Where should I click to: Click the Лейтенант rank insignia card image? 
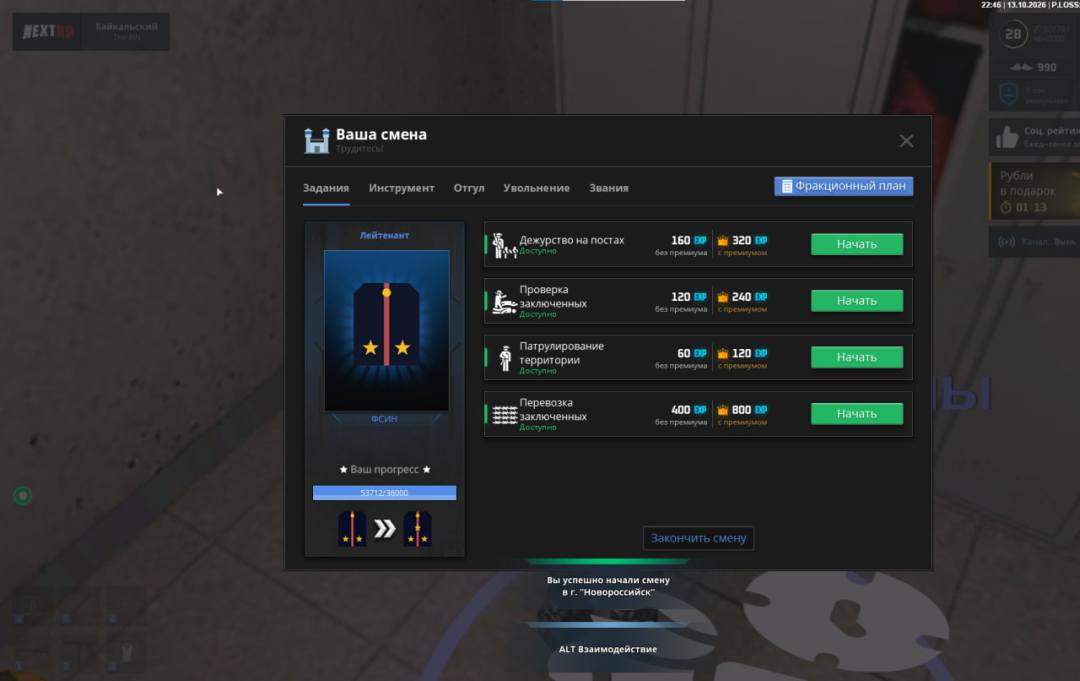386,331
